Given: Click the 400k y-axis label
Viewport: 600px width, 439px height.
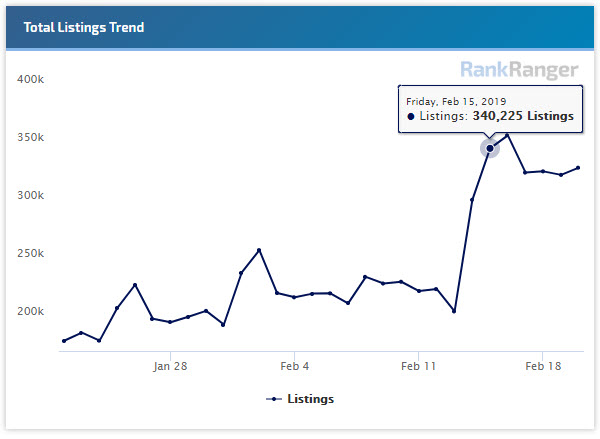Looking at the screenshot, I should [x=30, y=79].
